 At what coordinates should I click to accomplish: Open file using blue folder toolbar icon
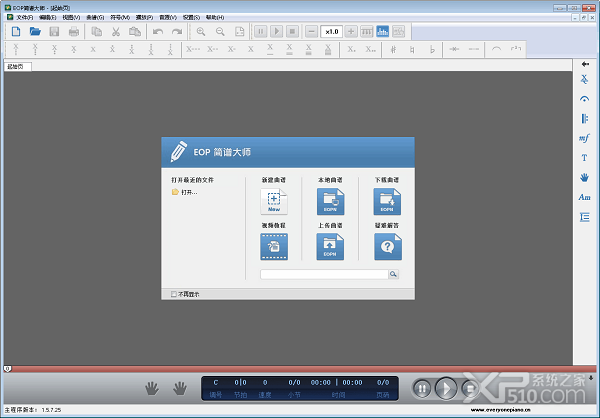pyautogui.click(x=35, y=31)
